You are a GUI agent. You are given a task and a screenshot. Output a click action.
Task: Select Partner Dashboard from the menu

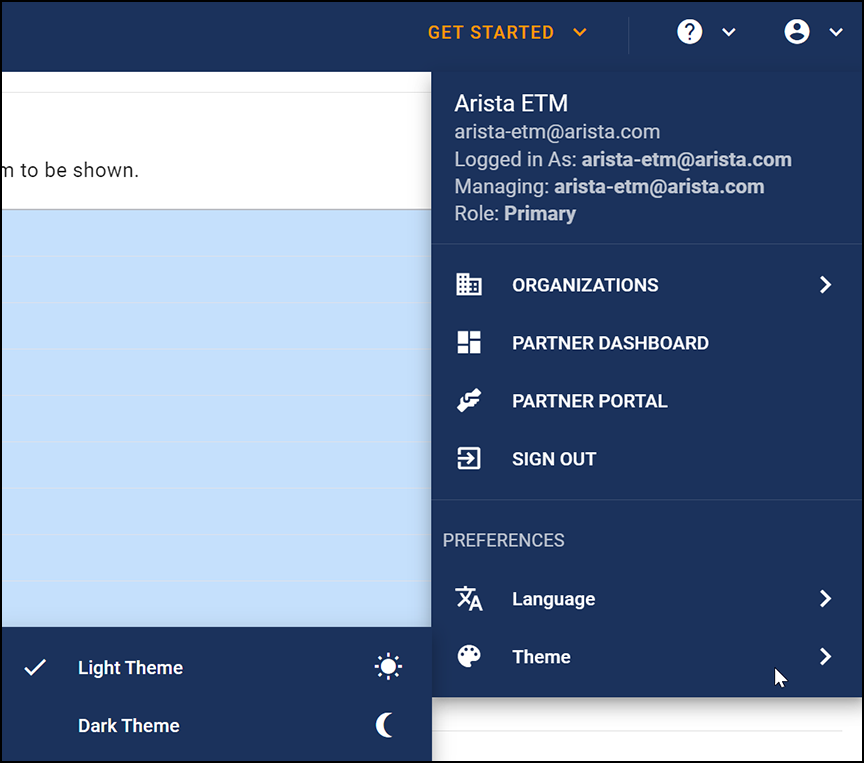(610, 342)
